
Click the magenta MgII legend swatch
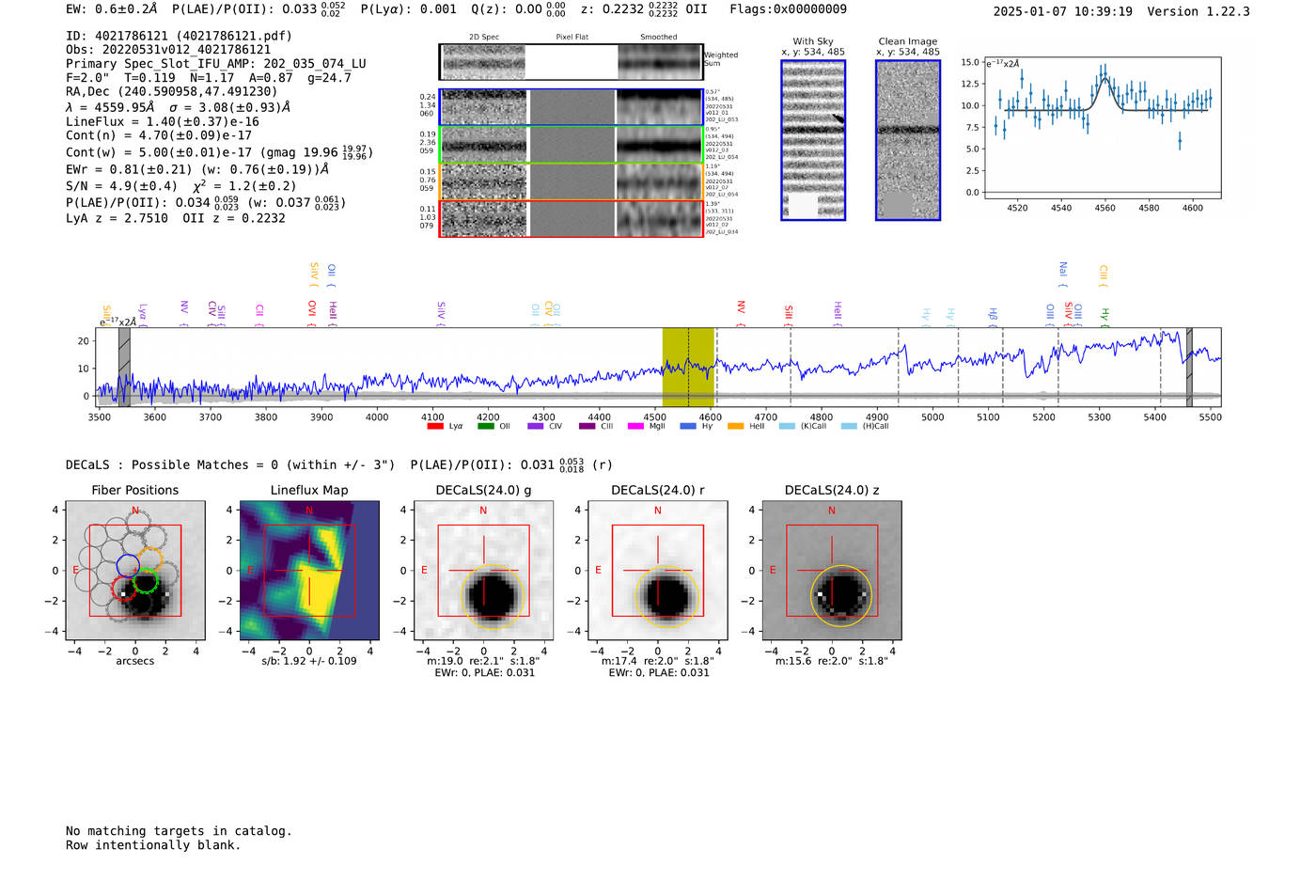pyautogui.click(x=636, y=427)
